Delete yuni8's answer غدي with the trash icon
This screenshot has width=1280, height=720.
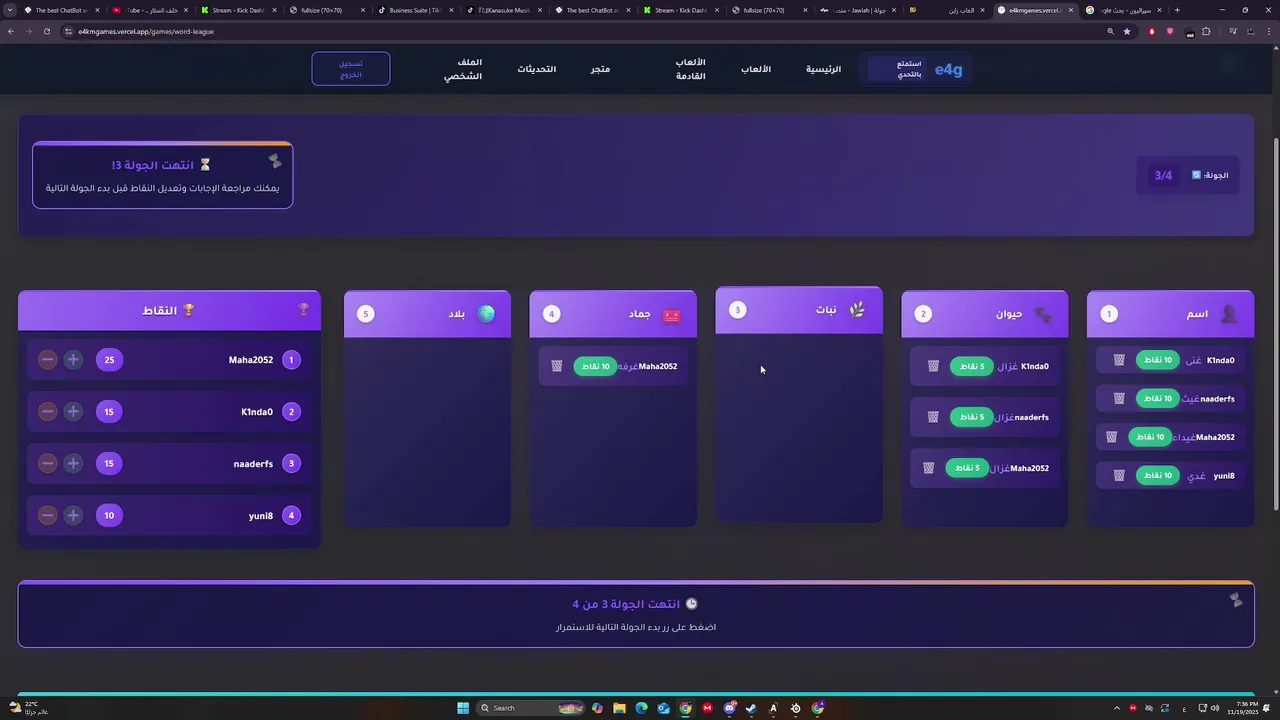(x=1119, y=476)
